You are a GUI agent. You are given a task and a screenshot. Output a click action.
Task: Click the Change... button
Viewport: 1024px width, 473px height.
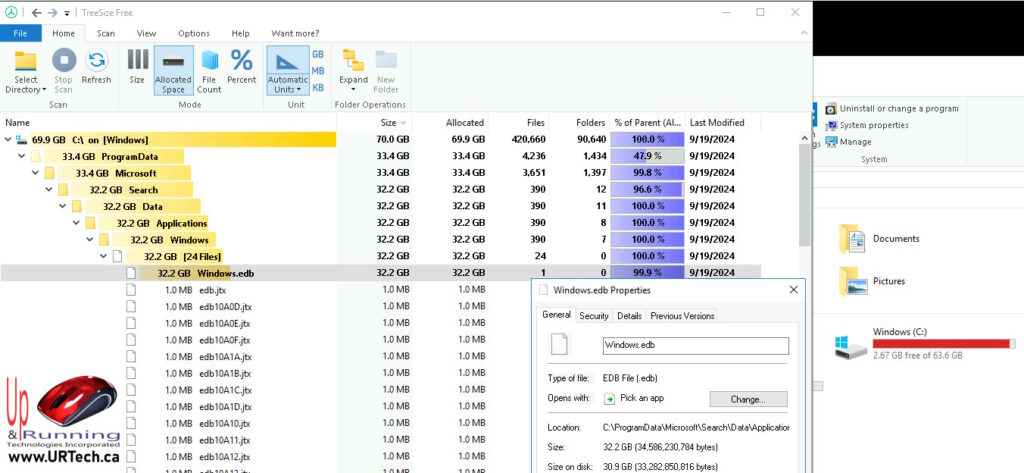click(748, 399)
